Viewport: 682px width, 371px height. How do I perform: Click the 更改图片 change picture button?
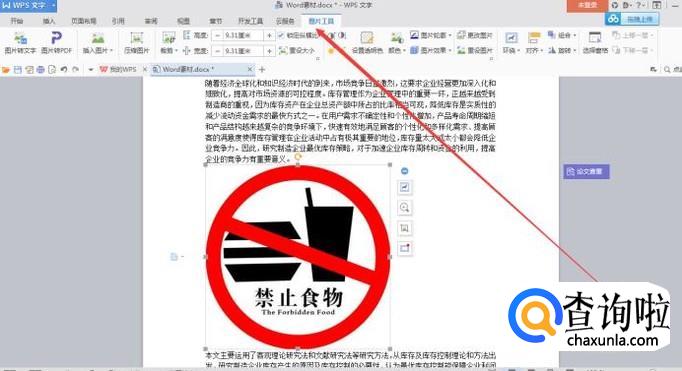(x=475, y=35)
